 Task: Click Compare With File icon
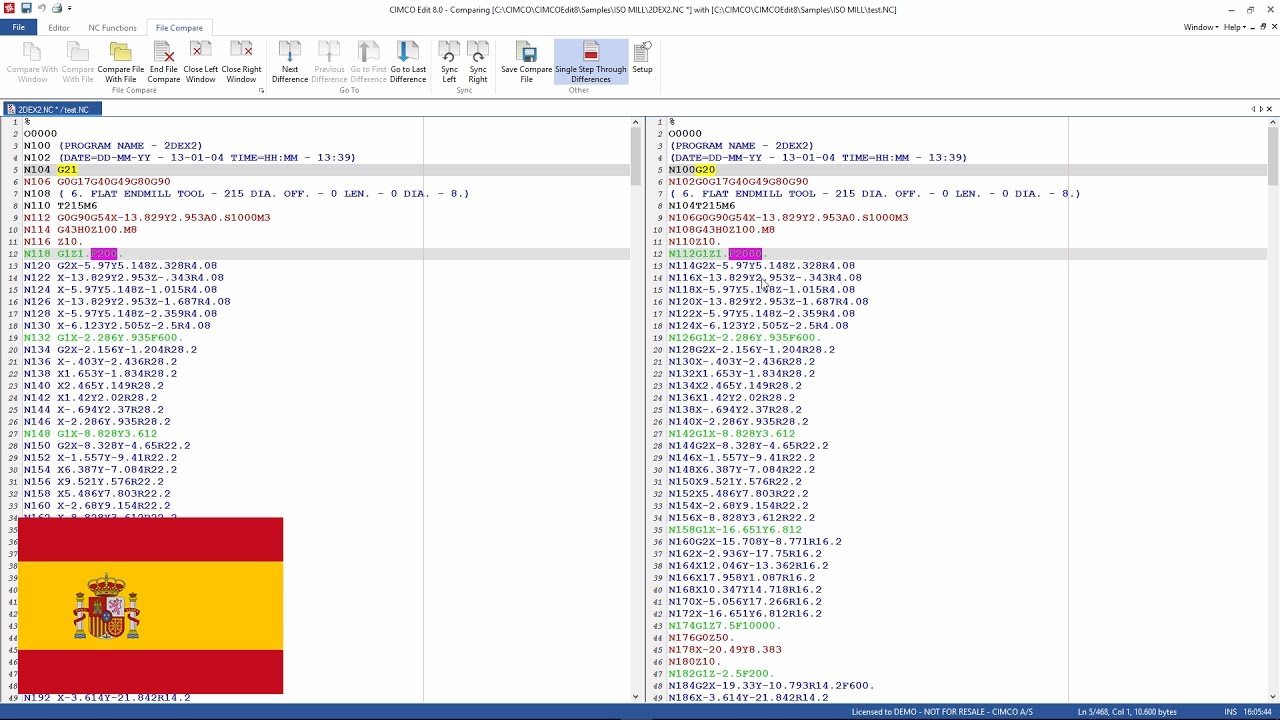(x=78, y=51)
